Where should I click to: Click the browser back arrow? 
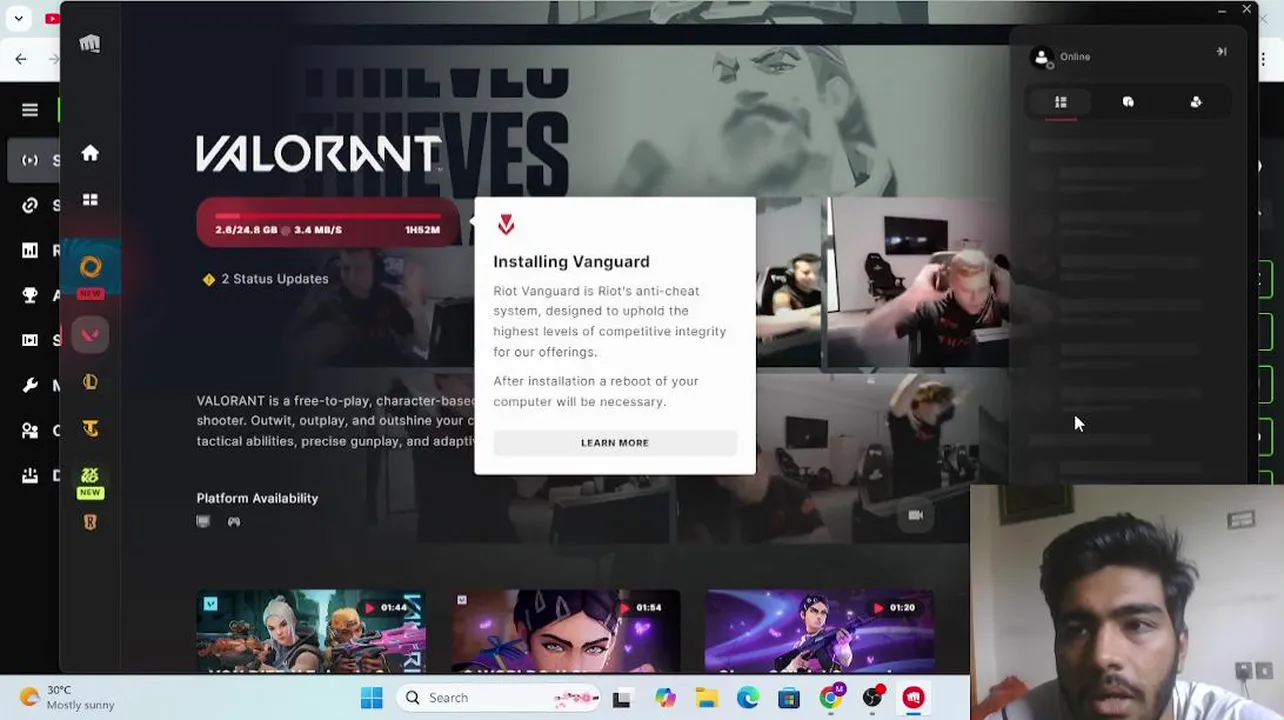point(21,59)
